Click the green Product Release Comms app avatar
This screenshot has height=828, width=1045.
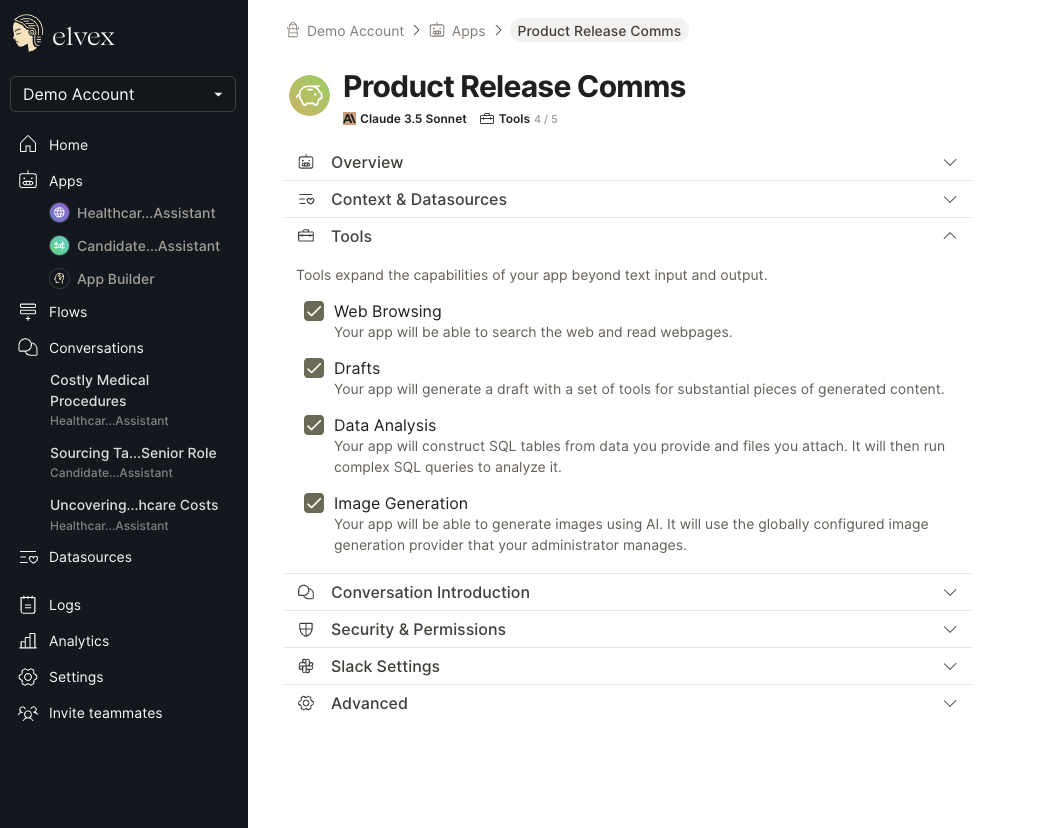click(309, 96)
